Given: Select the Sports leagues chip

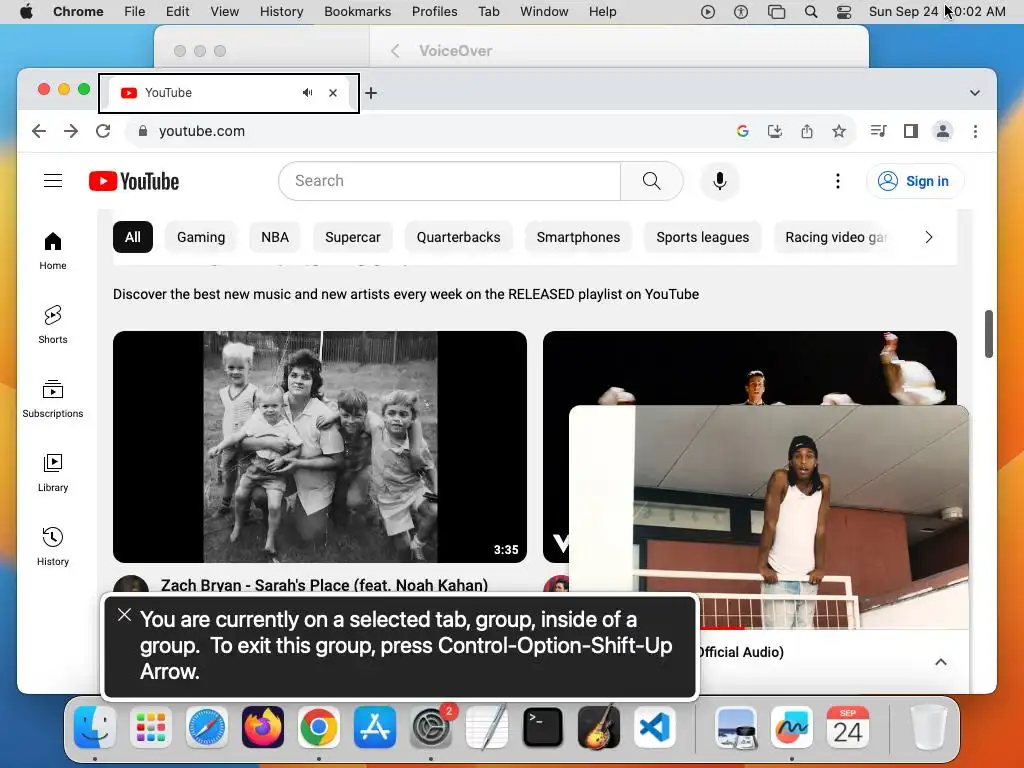Looking at the screenshot, I should 703,237.
